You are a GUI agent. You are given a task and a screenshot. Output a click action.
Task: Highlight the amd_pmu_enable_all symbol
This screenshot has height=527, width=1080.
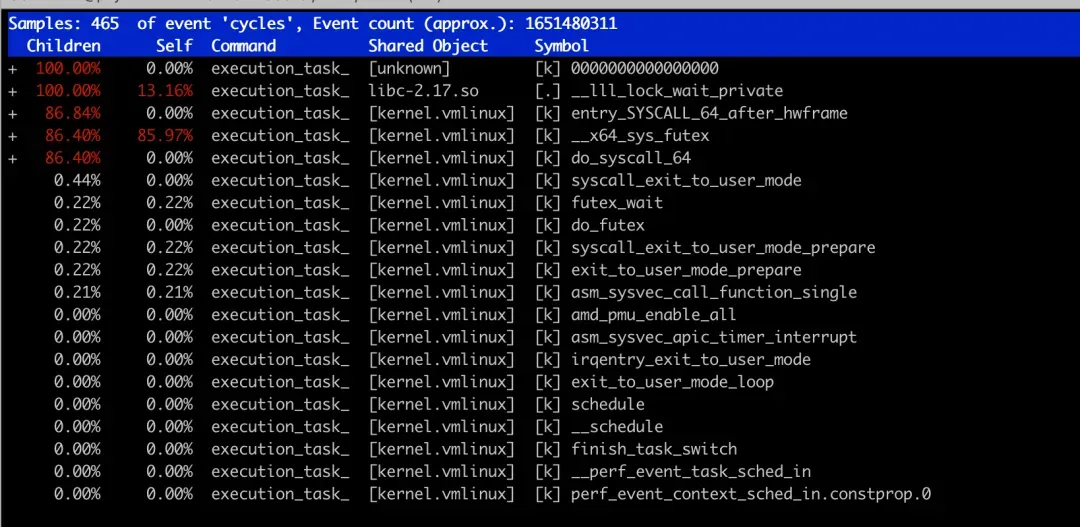653,315
